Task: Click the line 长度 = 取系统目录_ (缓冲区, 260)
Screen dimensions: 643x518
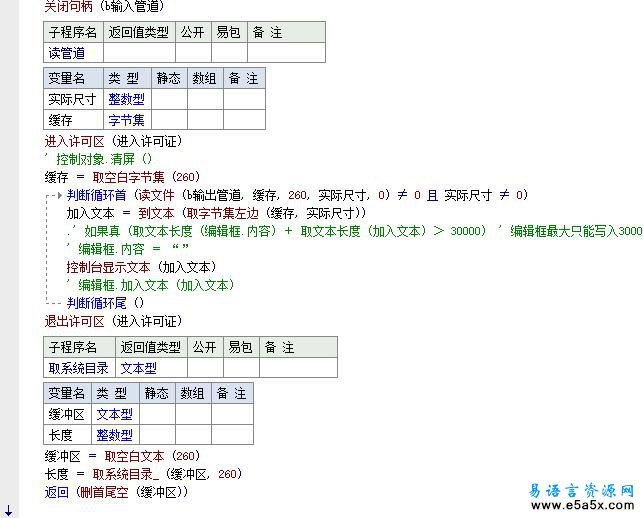Action: pos(144,474)
